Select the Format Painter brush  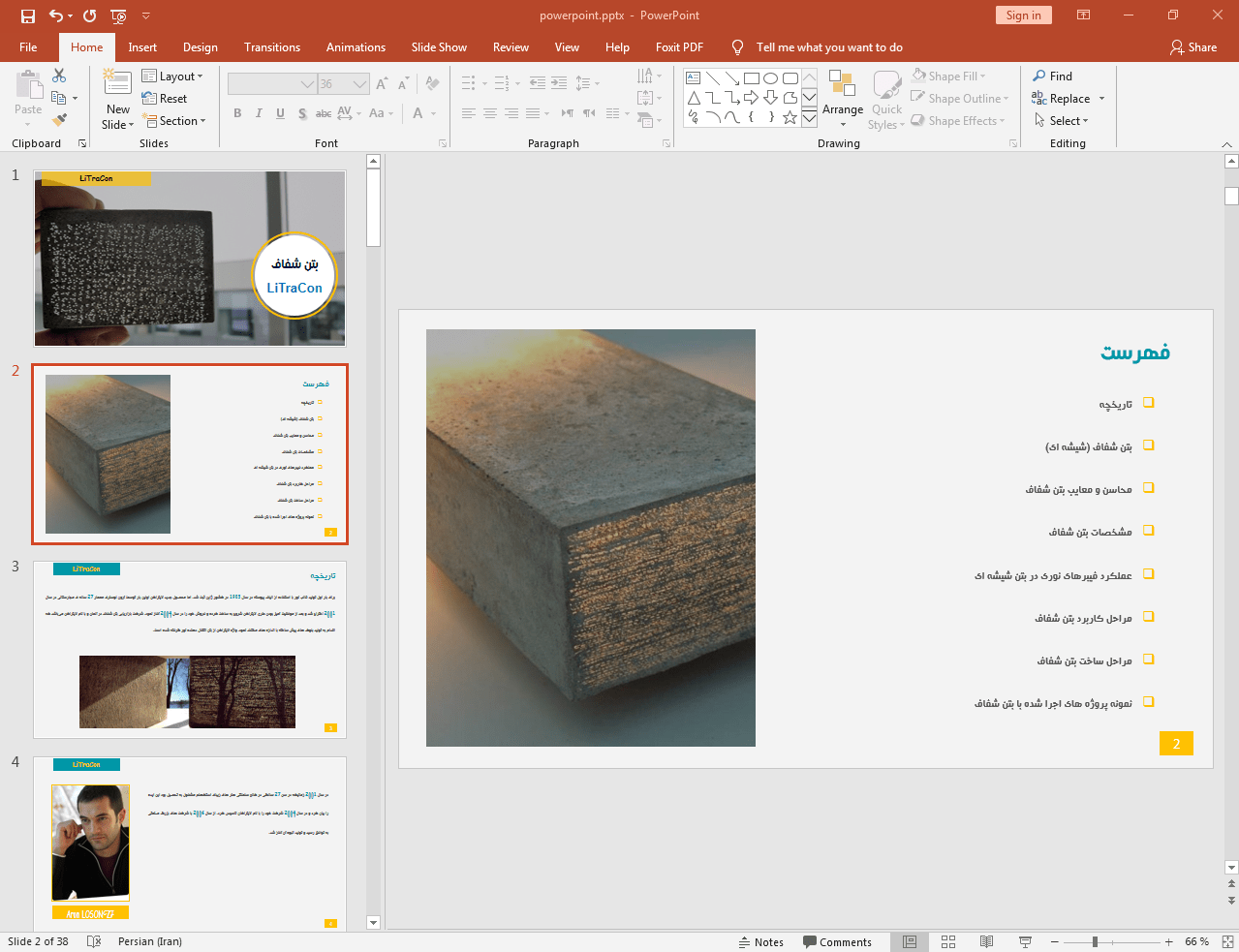[x=59, y=120]
